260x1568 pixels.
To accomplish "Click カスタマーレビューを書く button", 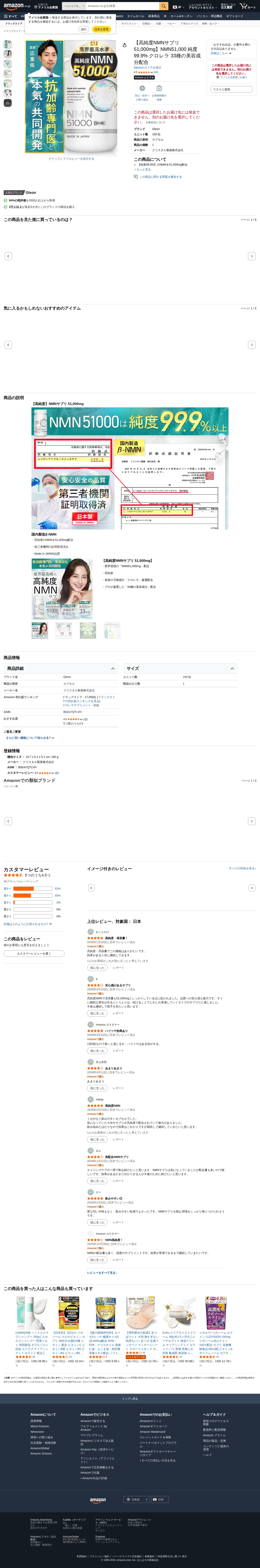I will [x=34, y=954].
